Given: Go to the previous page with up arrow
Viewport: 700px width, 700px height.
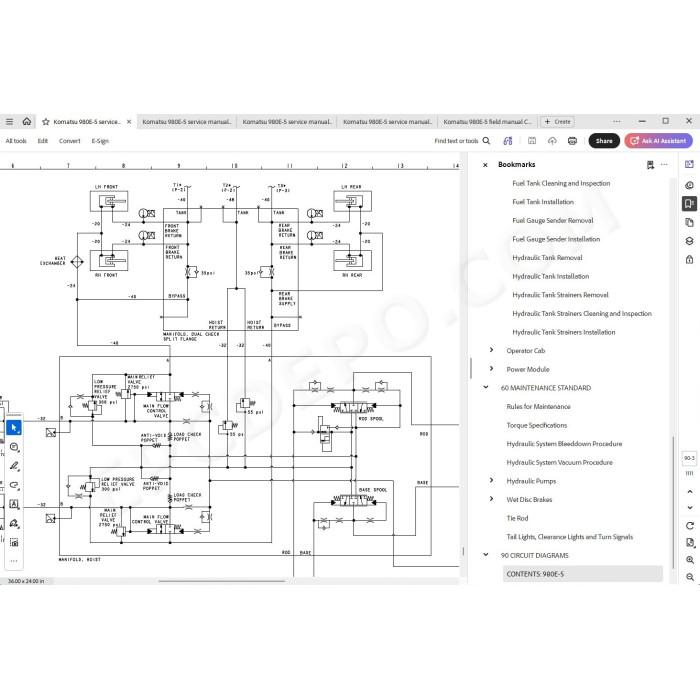Looking at the screenshot, I should [x=690, y=492].
